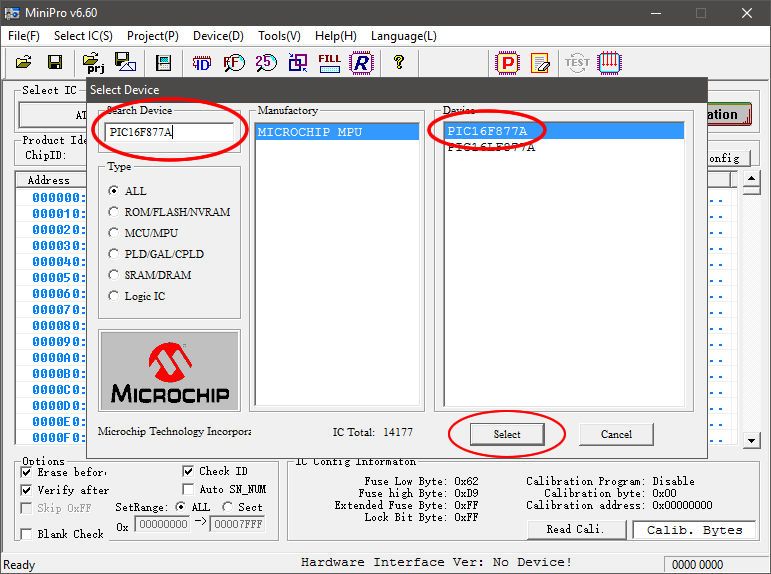This screenshot has height=574, width=771.
Task: Click the 25 SPI flash icon
Action: [266, 63]
